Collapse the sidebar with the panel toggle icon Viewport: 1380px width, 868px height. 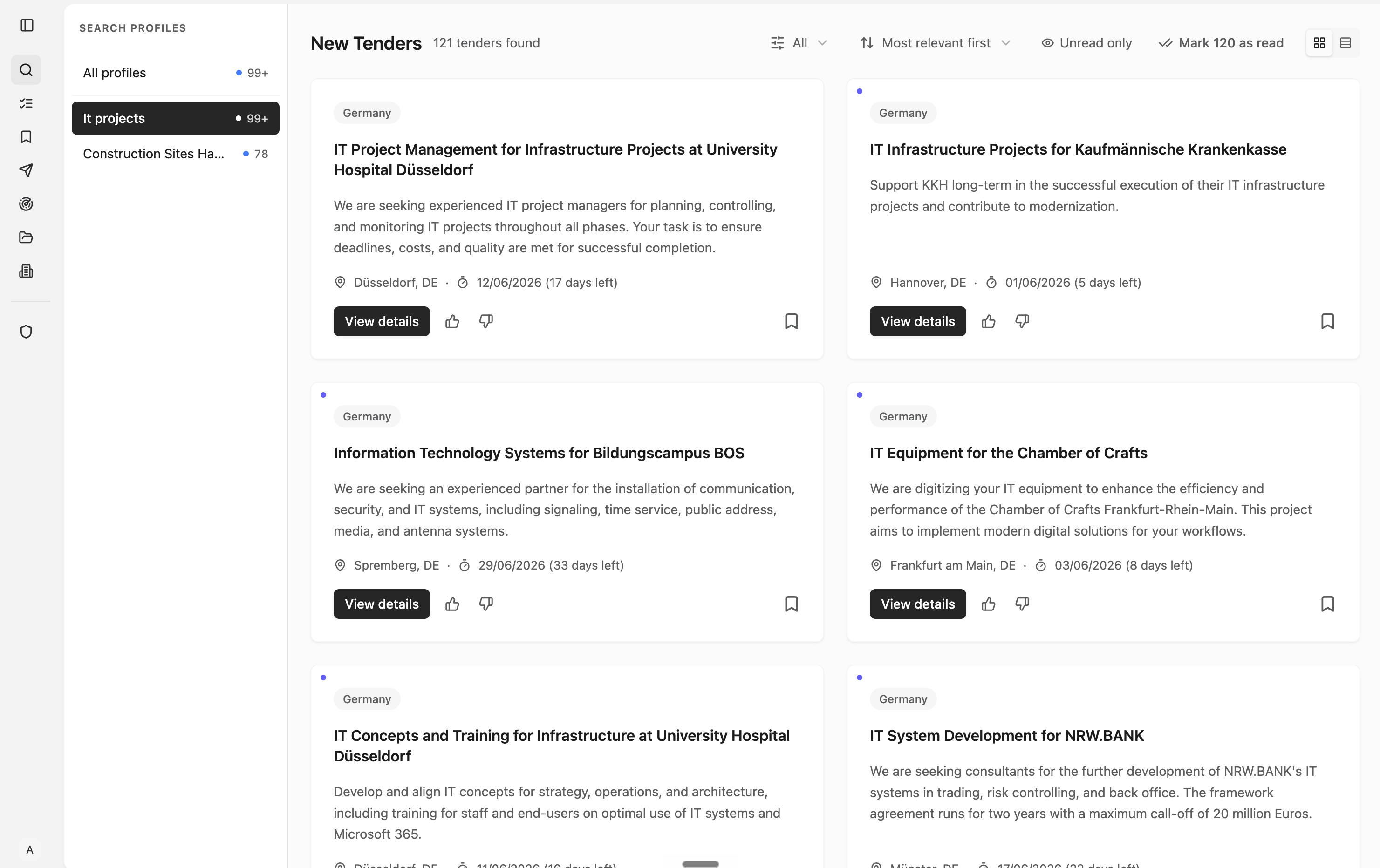coord(27,25)
